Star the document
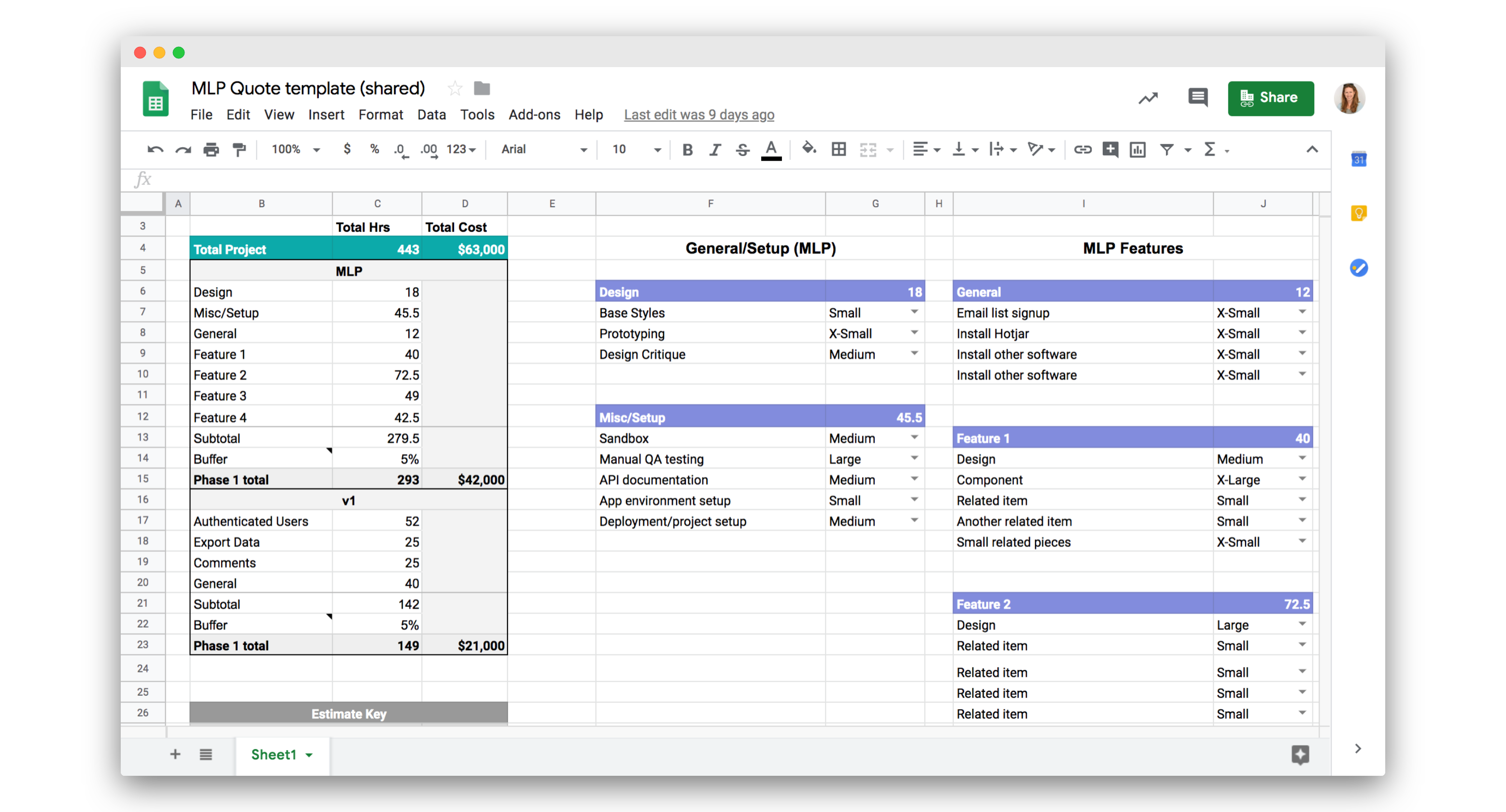 [454, 88]
